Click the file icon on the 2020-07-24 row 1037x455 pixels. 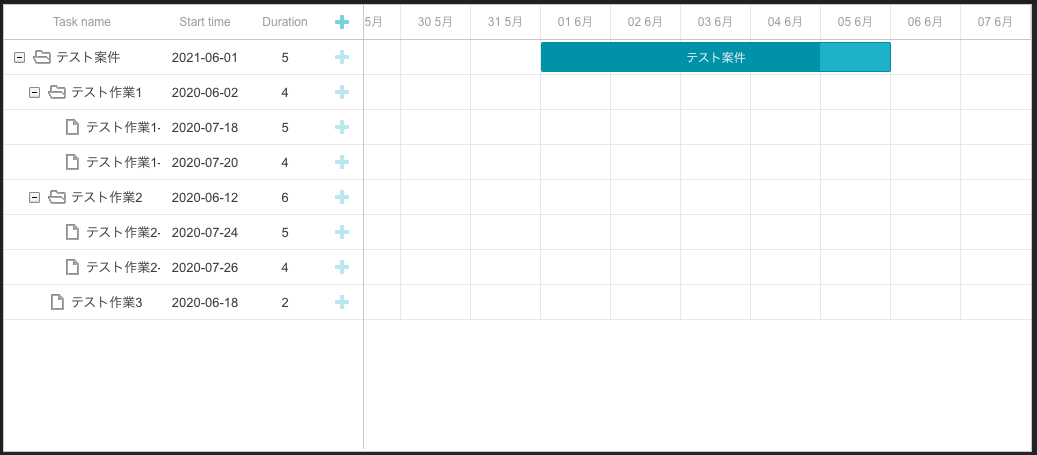(x=73, y=232)
